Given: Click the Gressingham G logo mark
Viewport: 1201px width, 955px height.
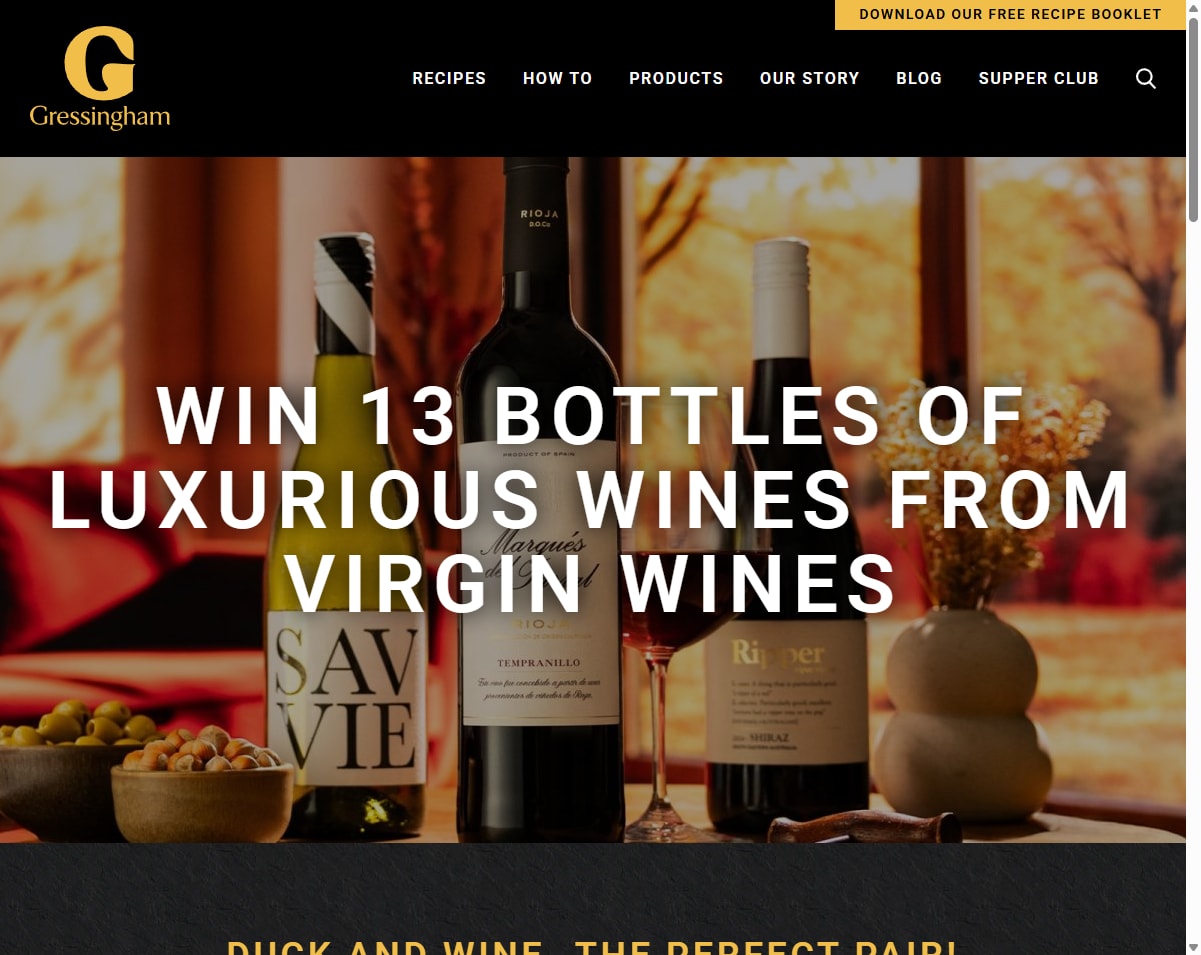Looking at the screenshot, I should pyautogui.click(x=100, y=63).
